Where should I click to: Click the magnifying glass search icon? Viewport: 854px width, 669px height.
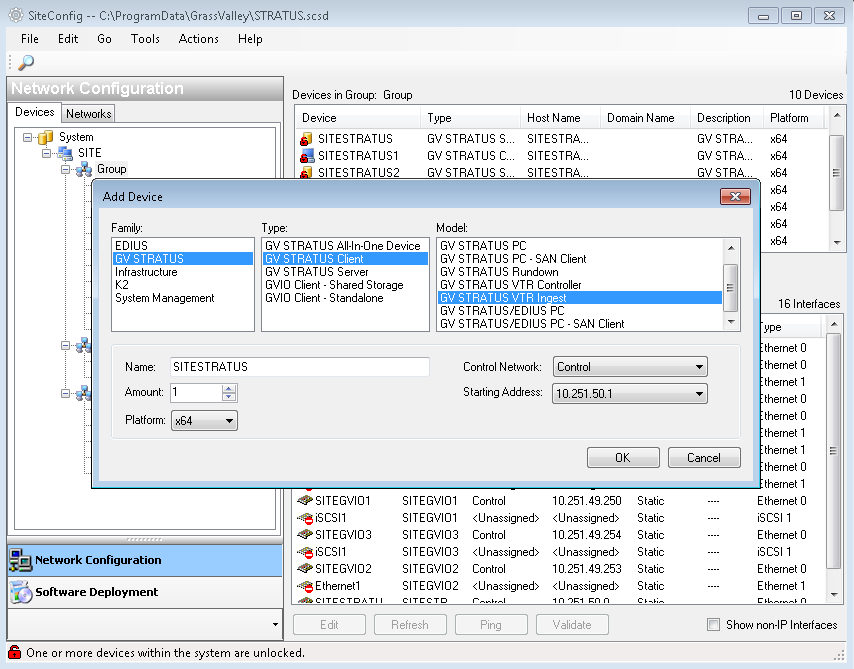point(26,63)
